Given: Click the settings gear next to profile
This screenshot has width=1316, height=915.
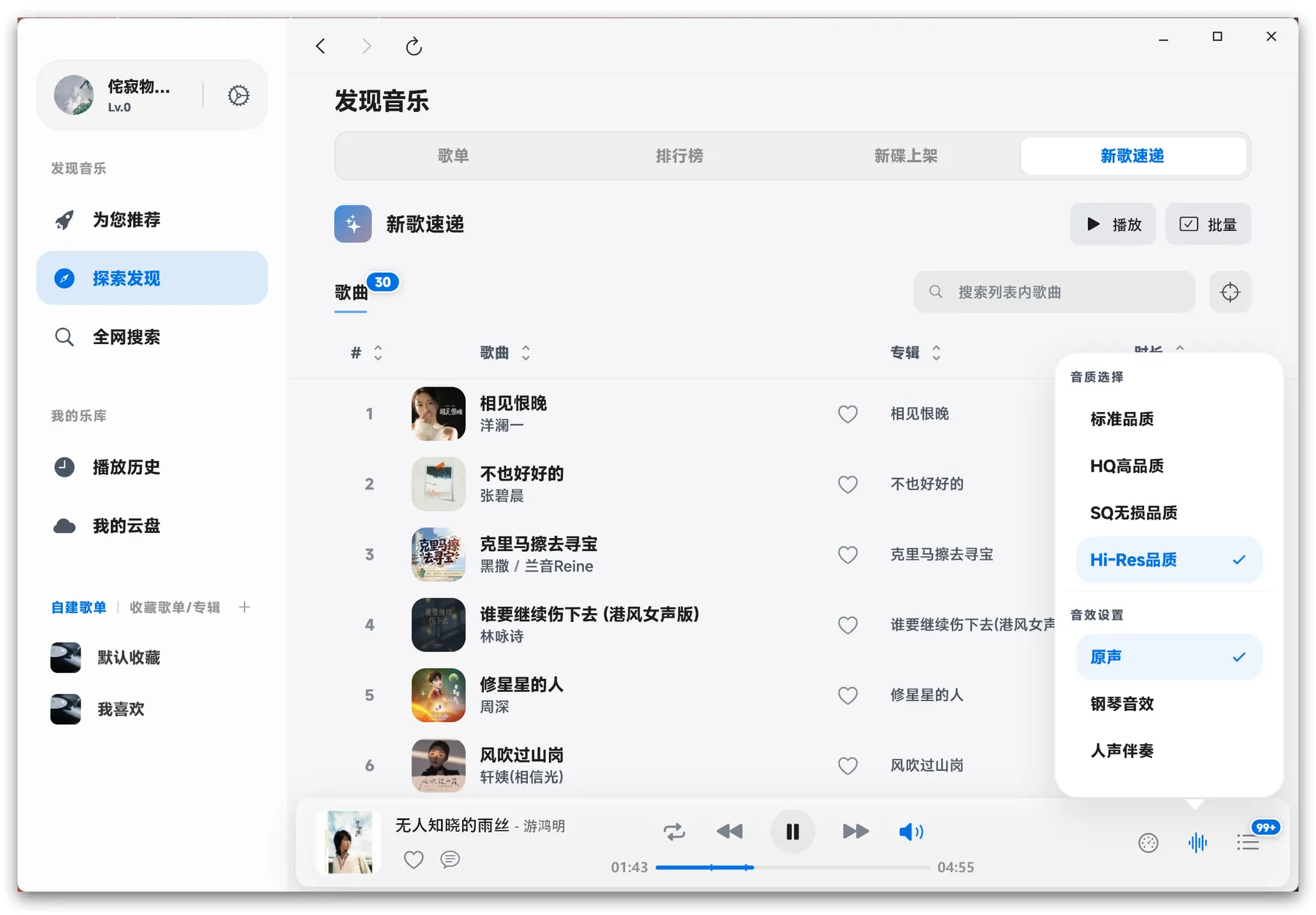Looking at the screenshot, I should pyautogui.click(x=238, y=96).
